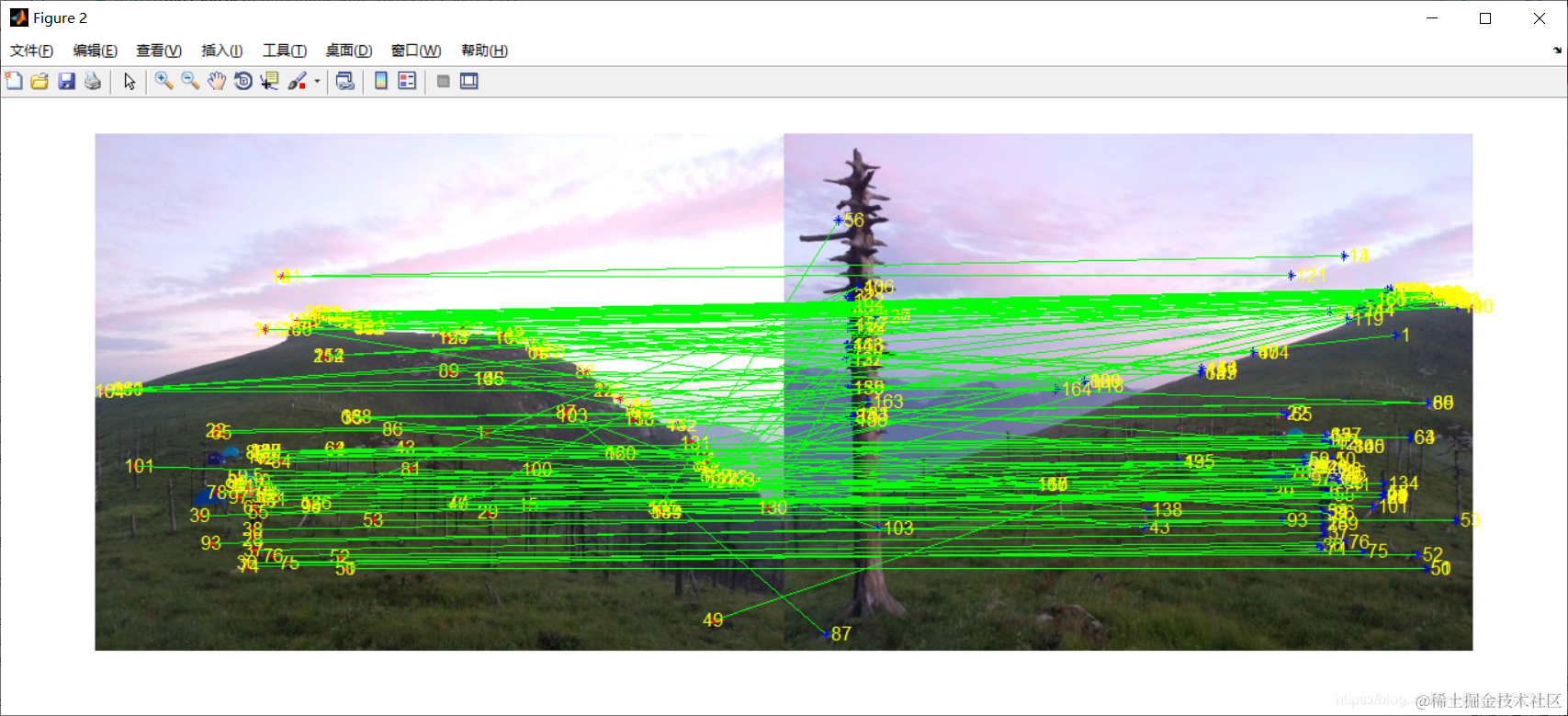Click feature label 164 in right image
Screen dimensions: 1568x716
coord(1077,390)
